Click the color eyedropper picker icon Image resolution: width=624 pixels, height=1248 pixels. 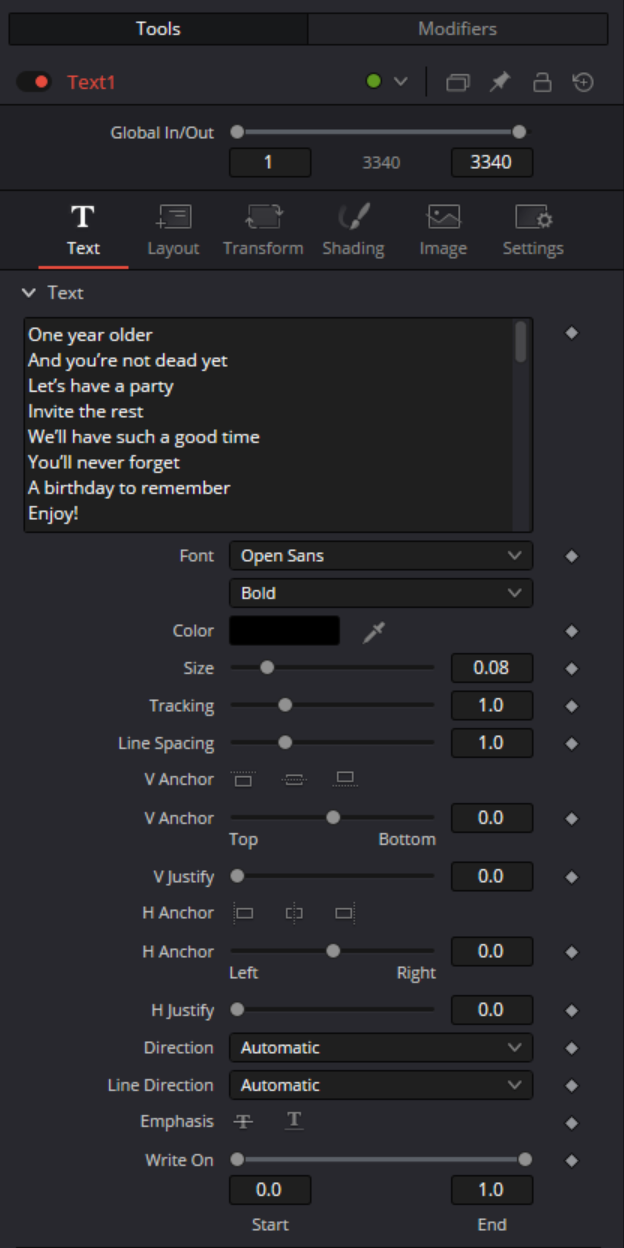click(374, 631)
